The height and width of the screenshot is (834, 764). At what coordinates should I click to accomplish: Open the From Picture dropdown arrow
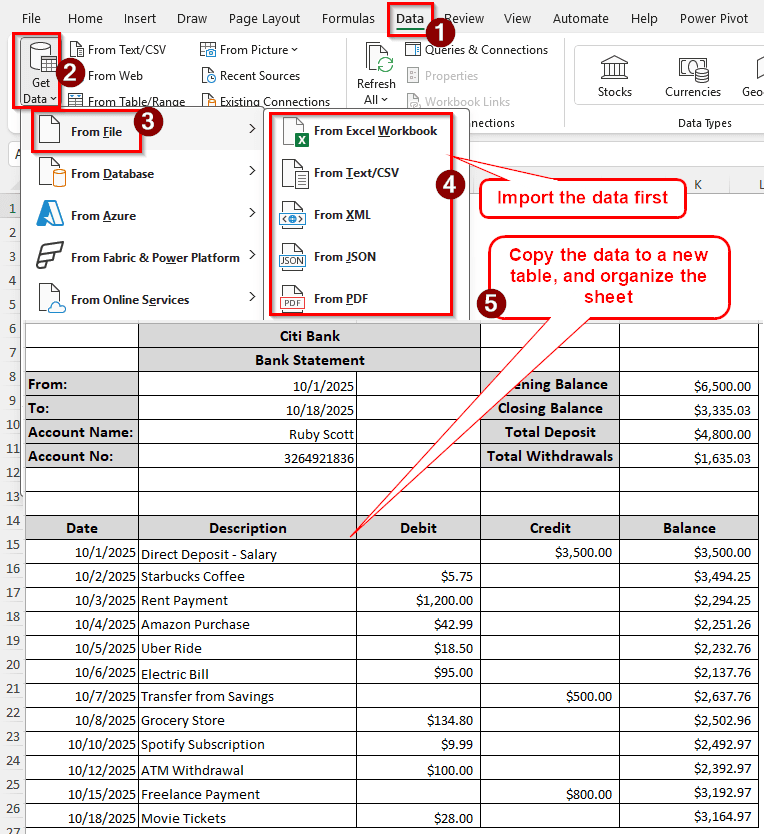(294, 50)
